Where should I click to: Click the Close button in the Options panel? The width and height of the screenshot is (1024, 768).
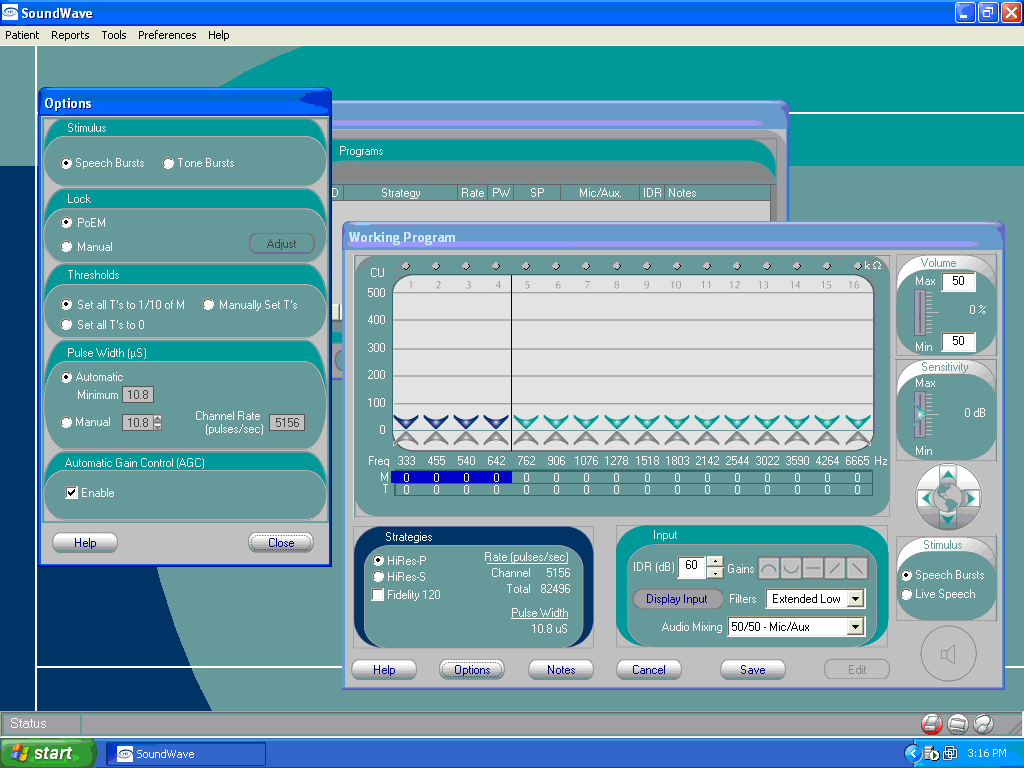(x=281, y=543)
